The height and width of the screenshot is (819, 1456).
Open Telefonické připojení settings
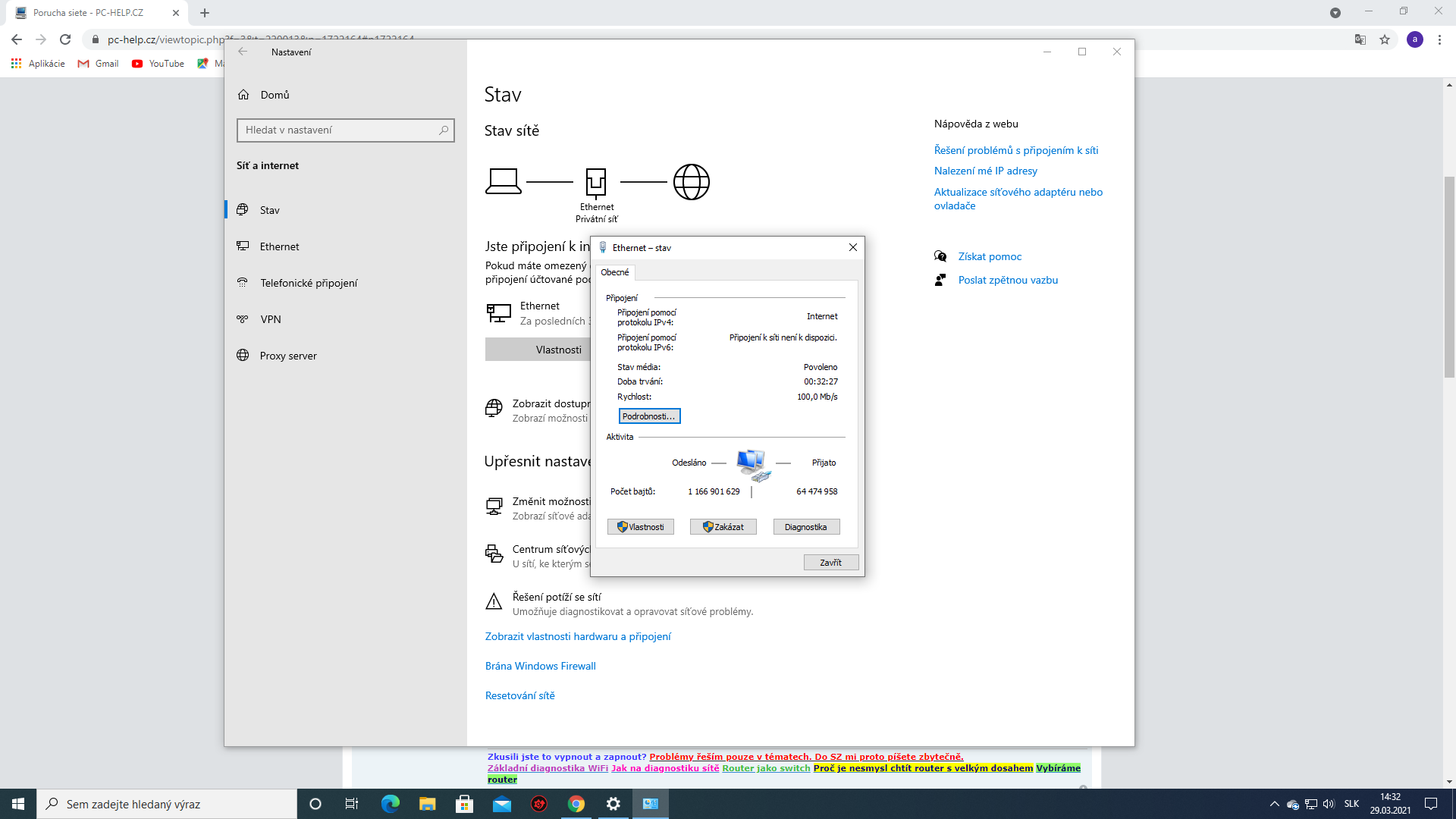[308, 283]
